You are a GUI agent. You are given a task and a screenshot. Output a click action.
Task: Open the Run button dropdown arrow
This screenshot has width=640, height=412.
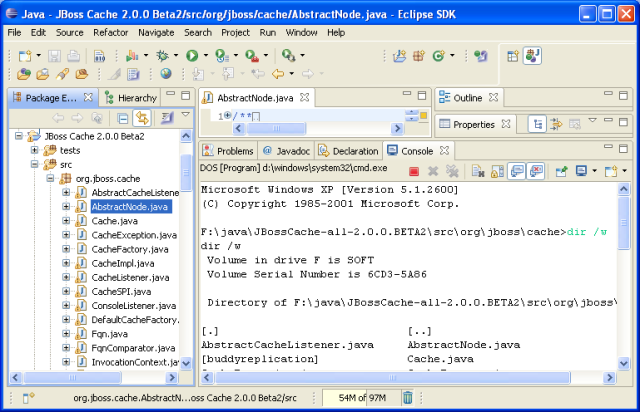click(206, 55)
